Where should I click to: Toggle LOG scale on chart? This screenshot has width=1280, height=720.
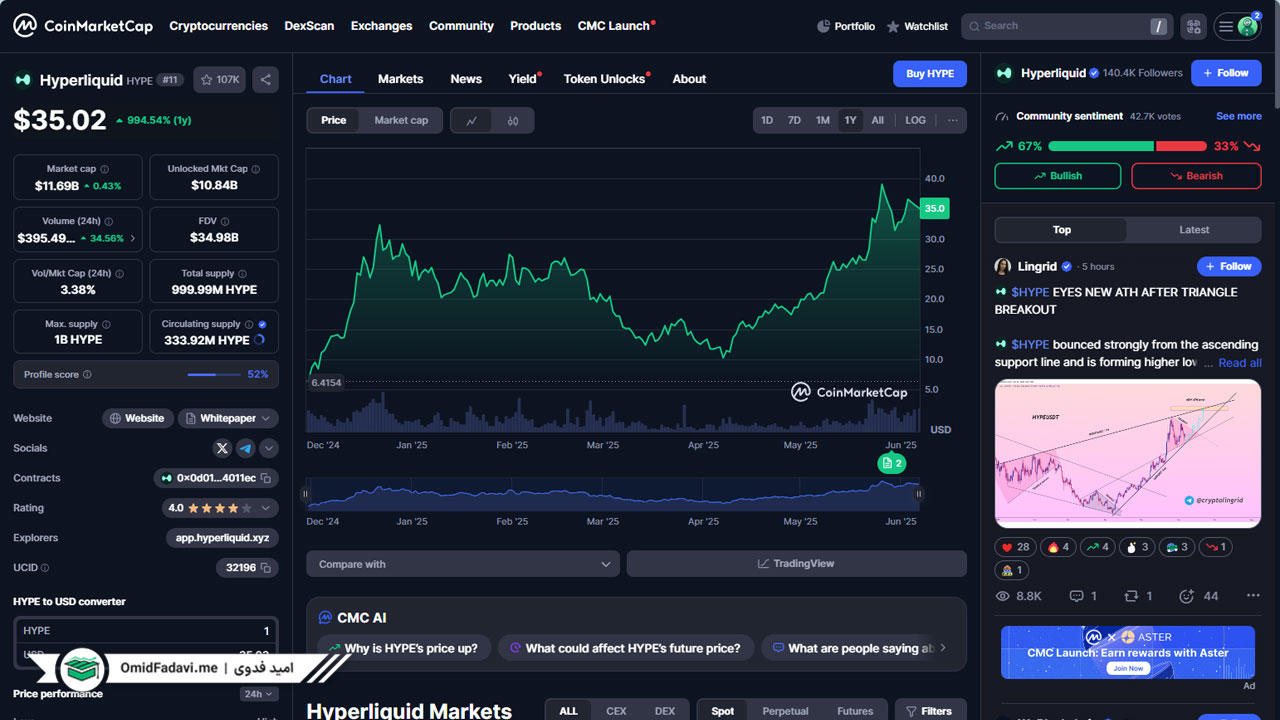tap(916, 120)
